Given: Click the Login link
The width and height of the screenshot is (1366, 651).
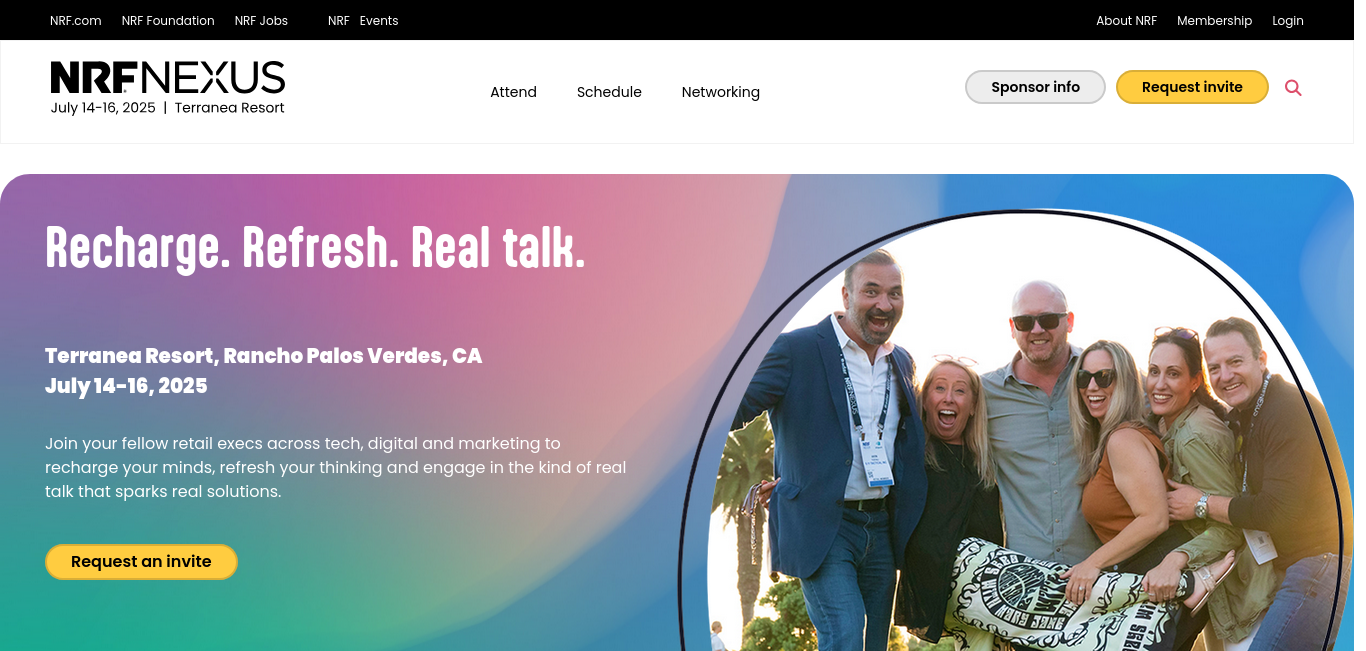Looking at the screenshot, I should click(x=1288, y=20).
